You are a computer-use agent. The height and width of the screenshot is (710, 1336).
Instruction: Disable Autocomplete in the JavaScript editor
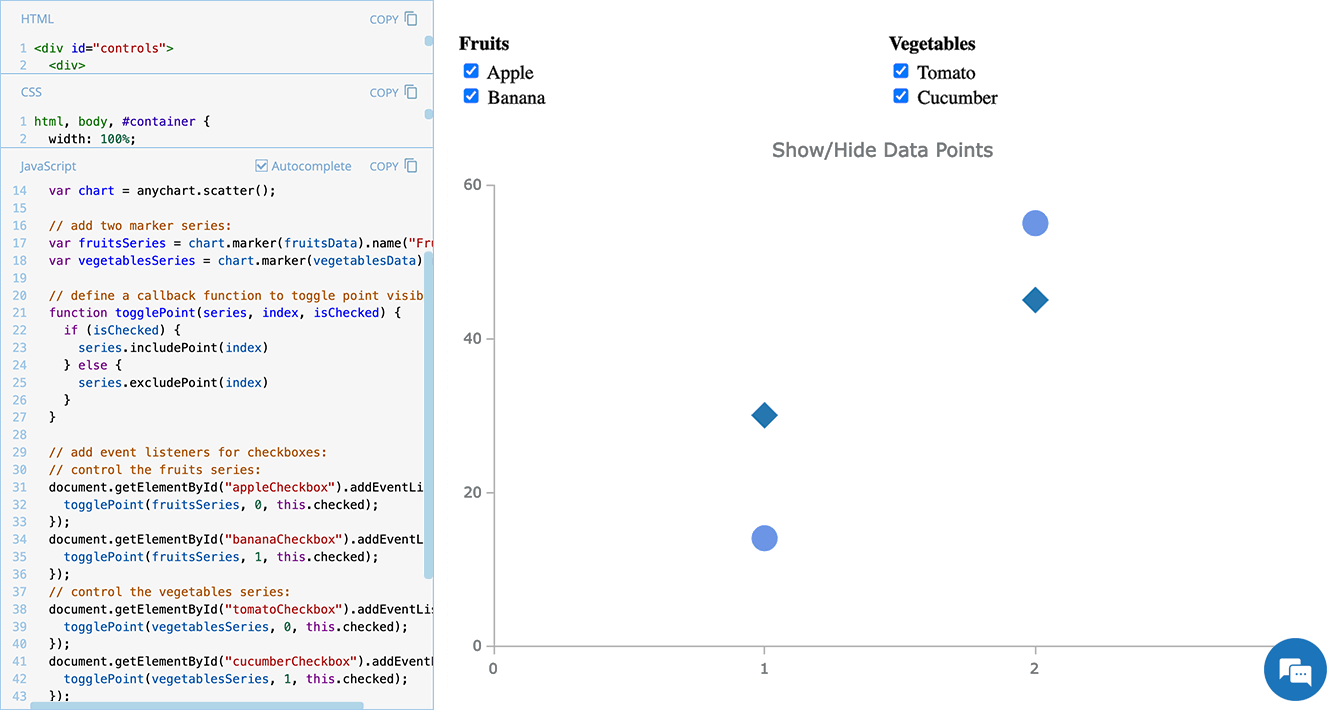click(x=261, y=165)
